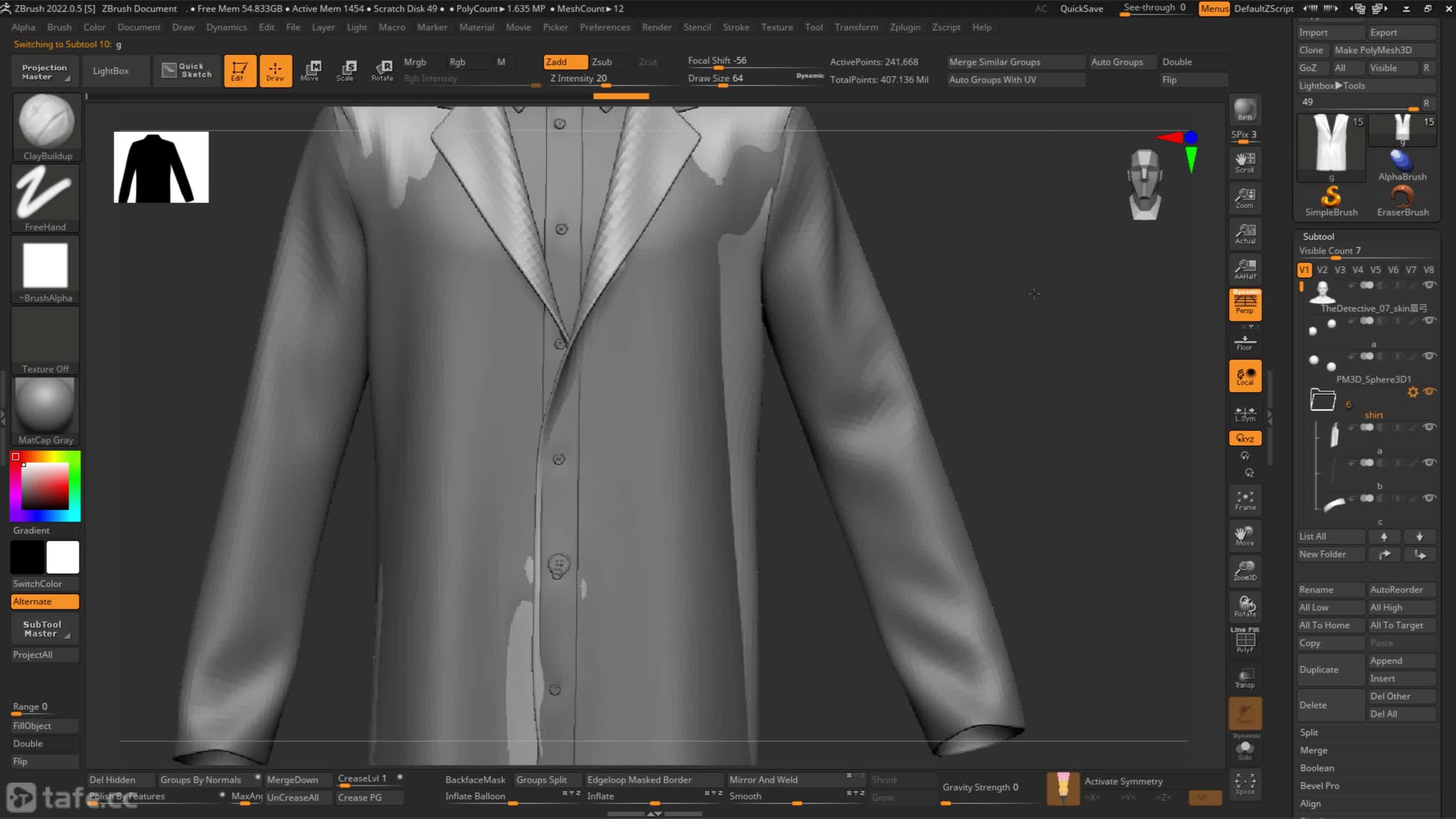Image resolution: width=1456 pixels, height=819 pixels.
Task: Toggle Transp transparency mode
Action: tap(1245, 678)
